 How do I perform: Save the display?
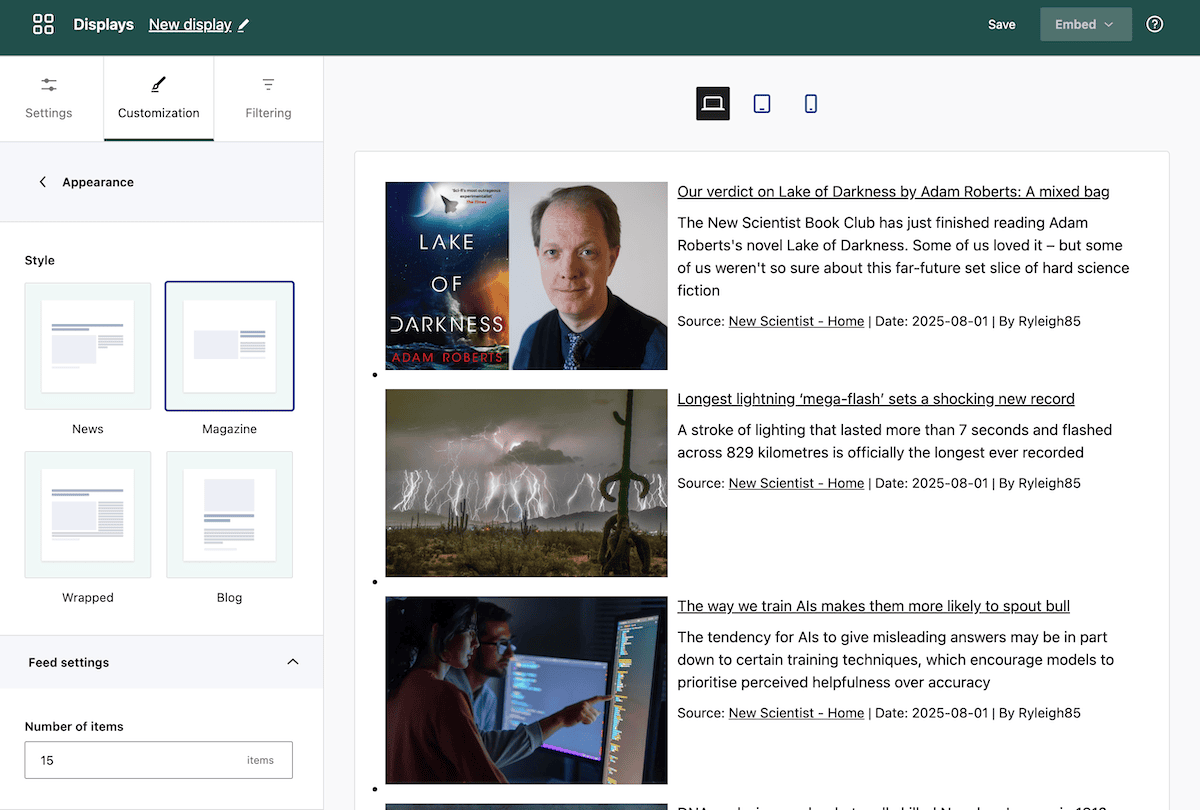[x=1002, y=25]
